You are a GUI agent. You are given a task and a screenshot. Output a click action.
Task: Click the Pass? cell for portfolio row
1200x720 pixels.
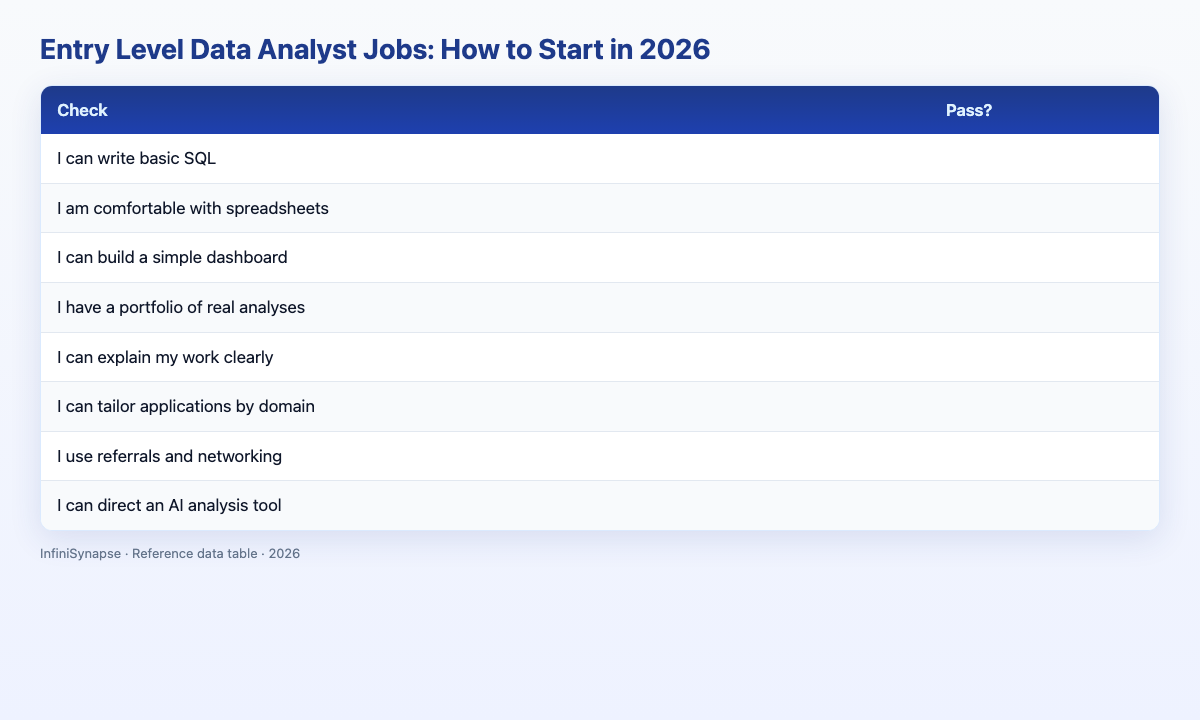(1044, 307)
